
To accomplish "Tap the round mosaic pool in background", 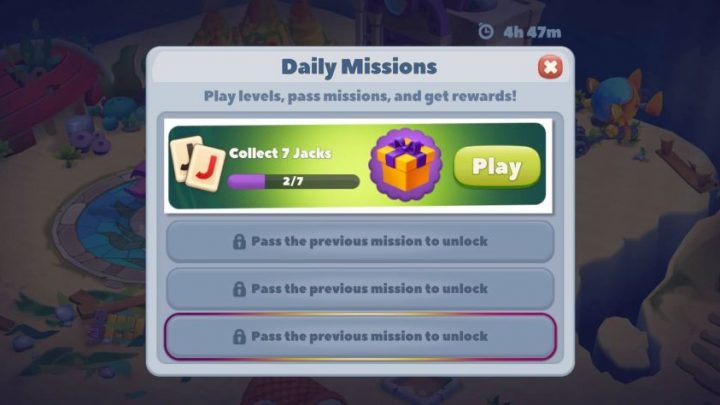I will [99, 227].
